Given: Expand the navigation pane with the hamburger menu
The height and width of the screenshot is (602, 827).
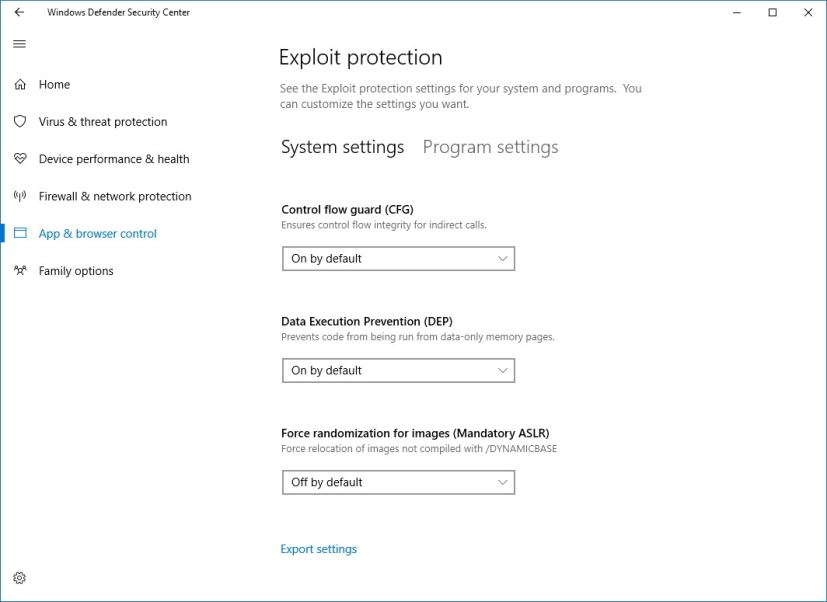Looking at the screenshot, I should point(18,44).
